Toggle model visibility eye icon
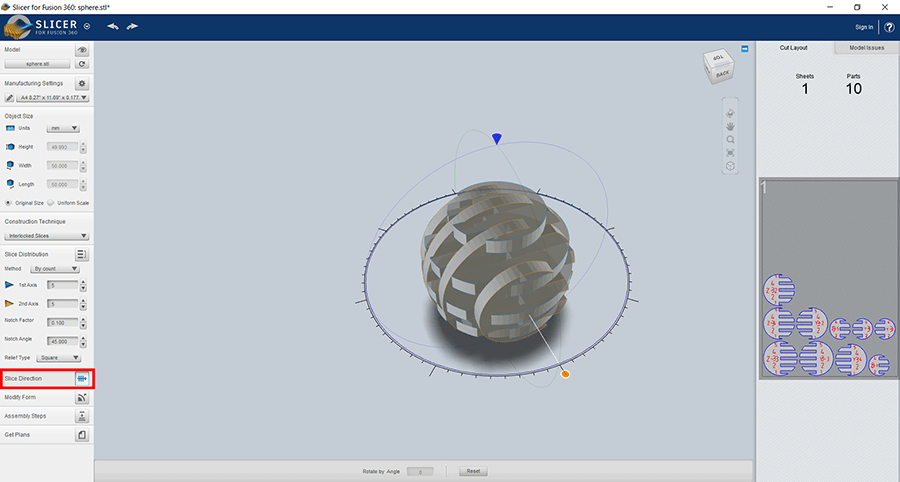Screen dimensions: 900x482 [82, 49]
